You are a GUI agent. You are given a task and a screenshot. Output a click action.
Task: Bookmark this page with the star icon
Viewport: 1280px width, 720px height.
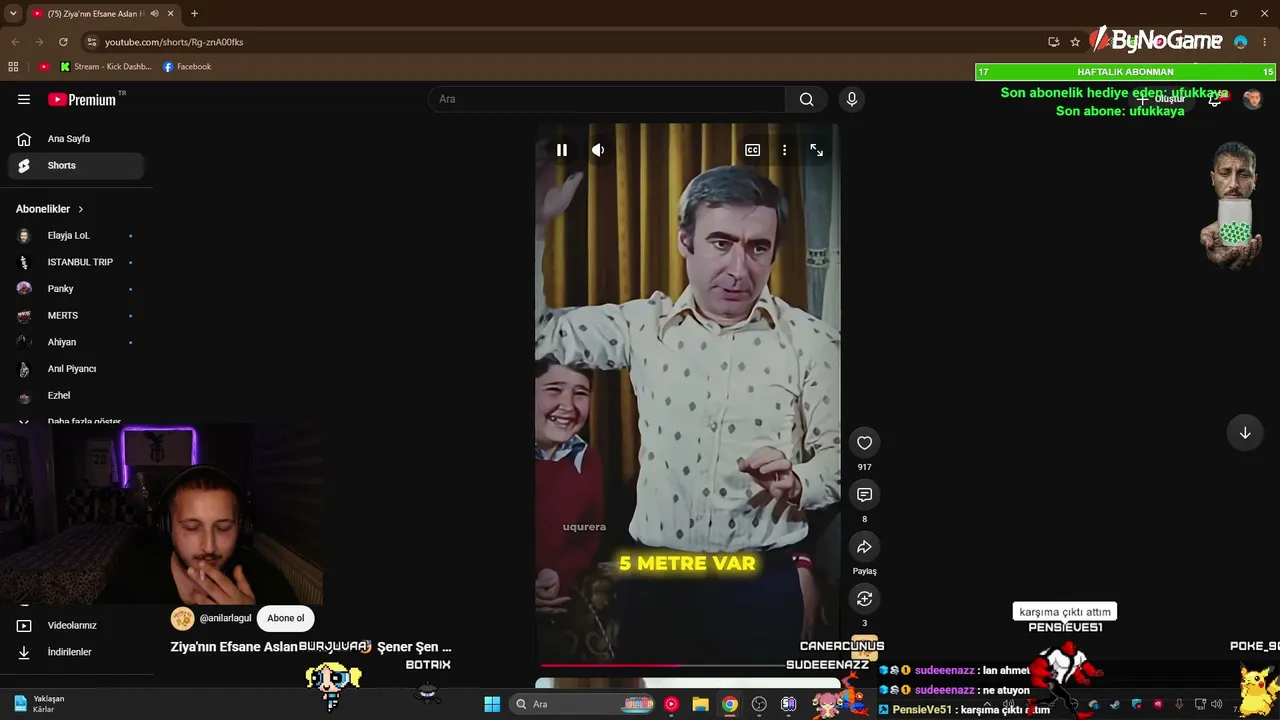[x=1075, y=42]
